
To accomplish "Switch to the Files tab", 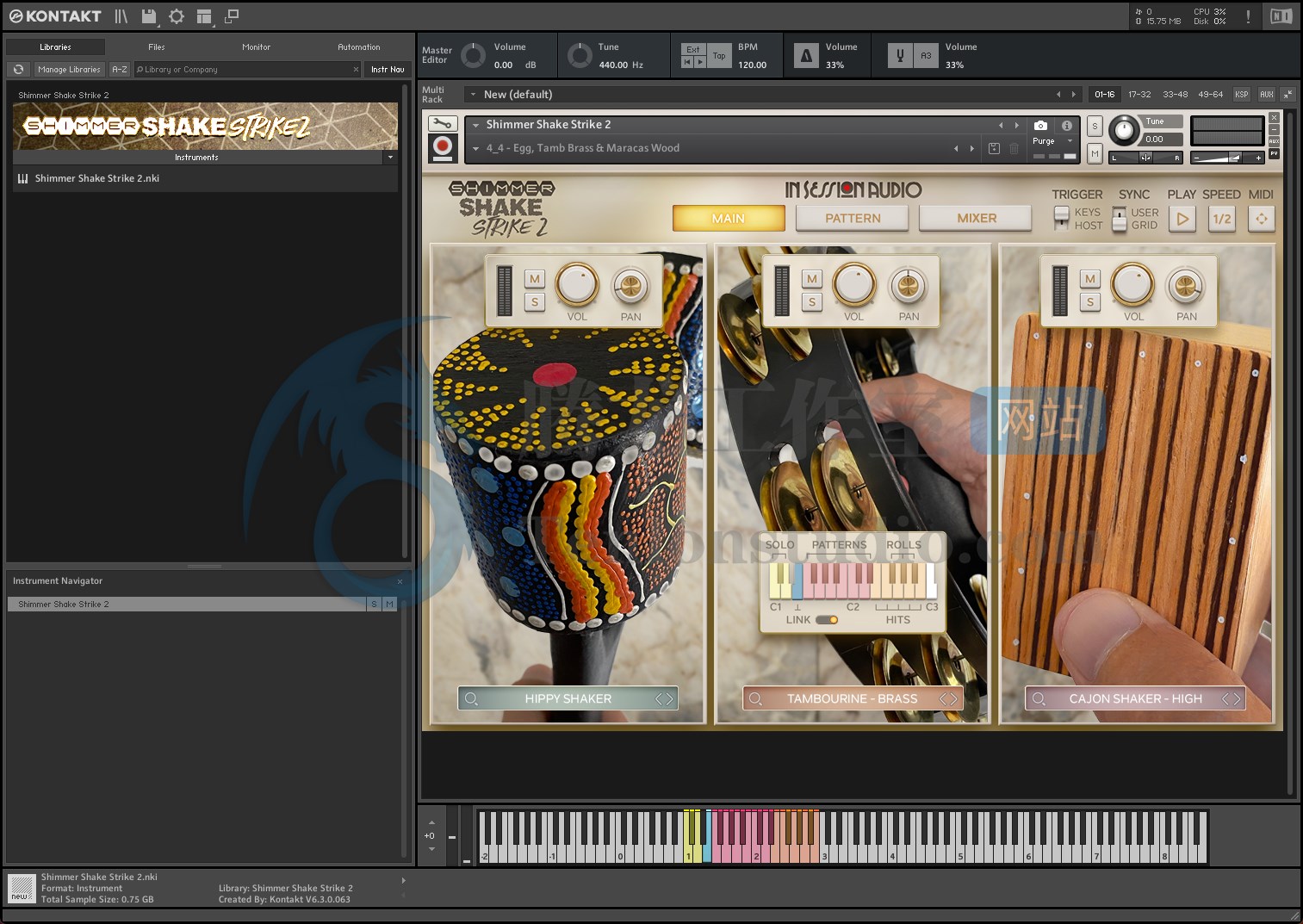I will click(x=156, y=47).
